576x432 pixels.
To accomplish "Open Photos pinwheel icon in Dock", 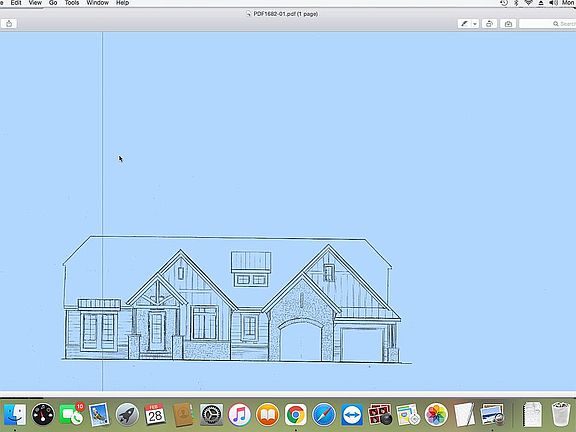I will (436, 414).
